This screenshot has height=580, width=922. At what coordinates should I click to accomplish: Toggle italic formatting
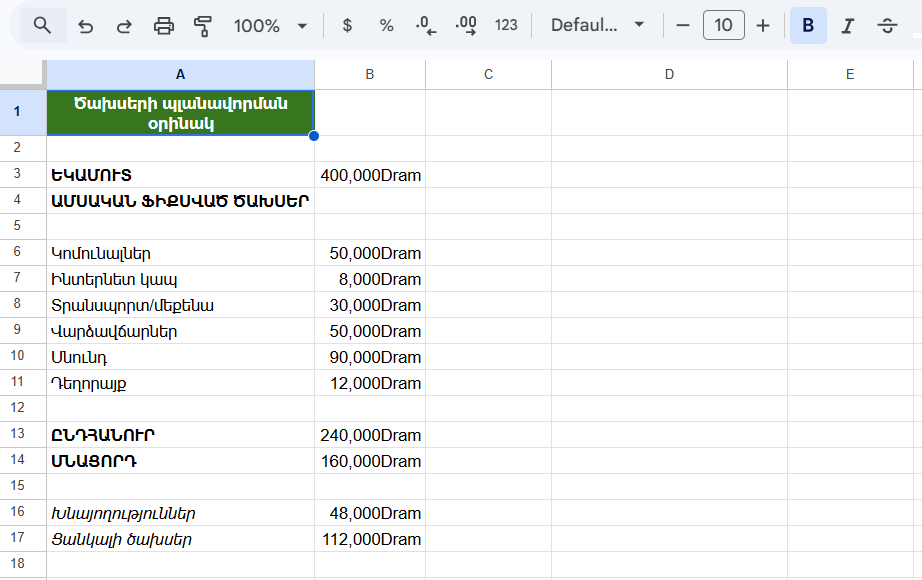point(846,25)
